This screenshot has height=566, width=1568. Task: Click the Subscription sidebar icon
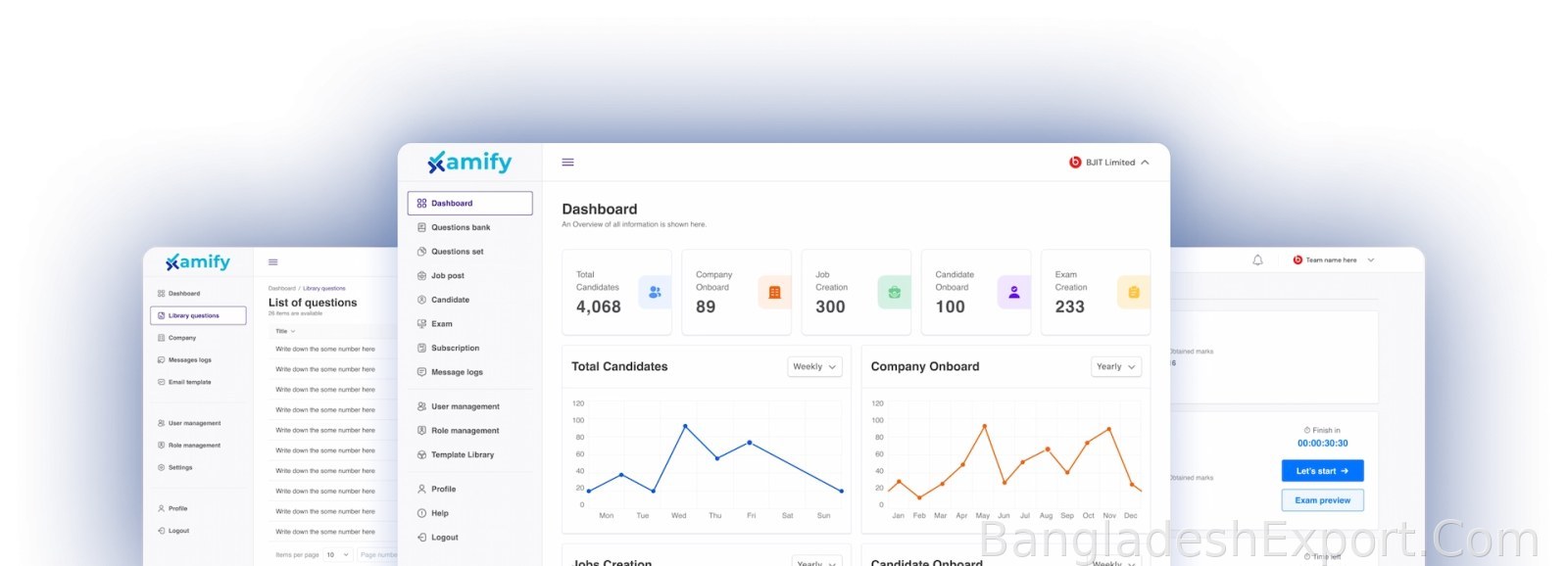click(x=421, y=348)
